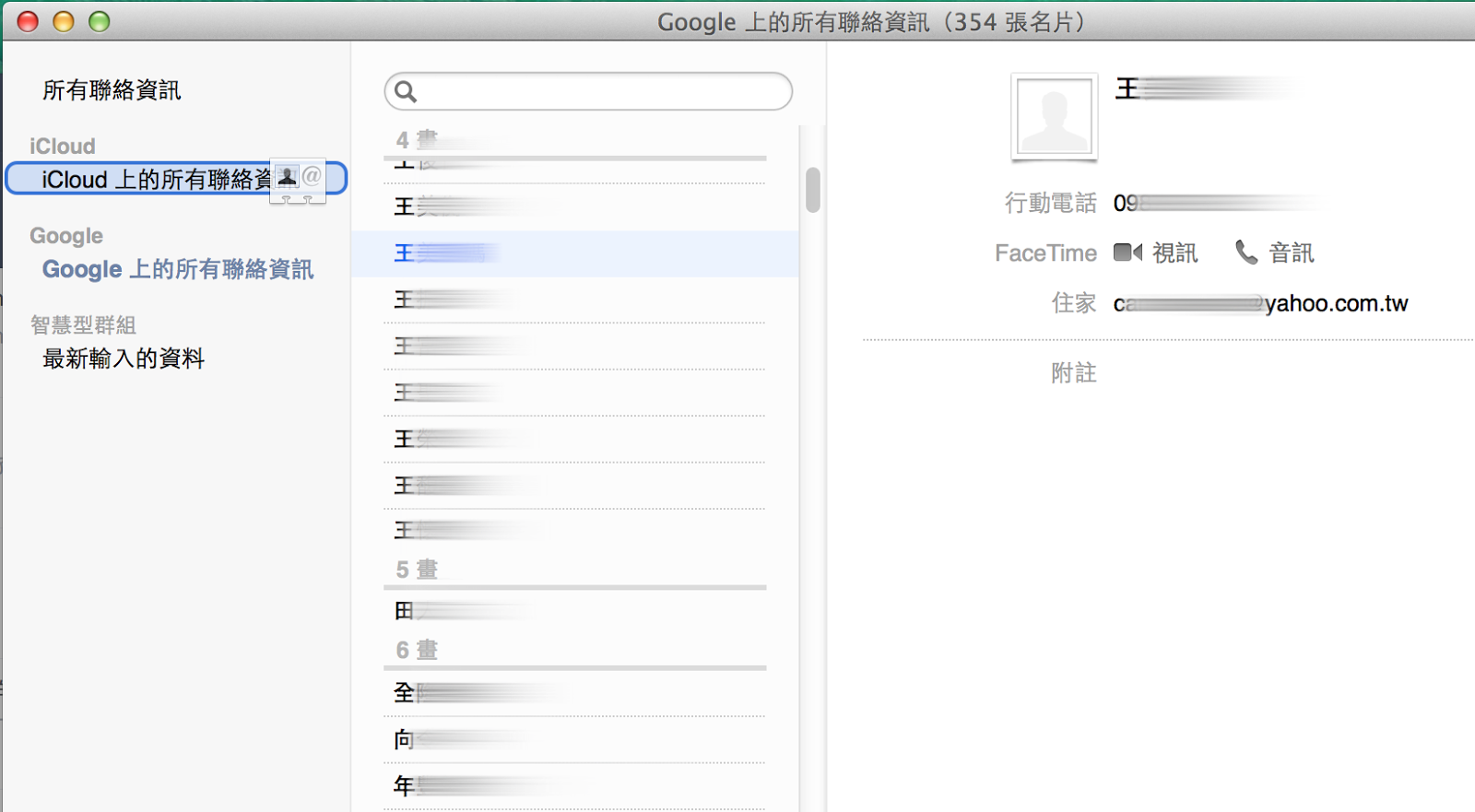This screenshot has width=1475, height=812.
Task: Select the contact starting with 年
Action: pyautogui.click(x=574, y=786)
